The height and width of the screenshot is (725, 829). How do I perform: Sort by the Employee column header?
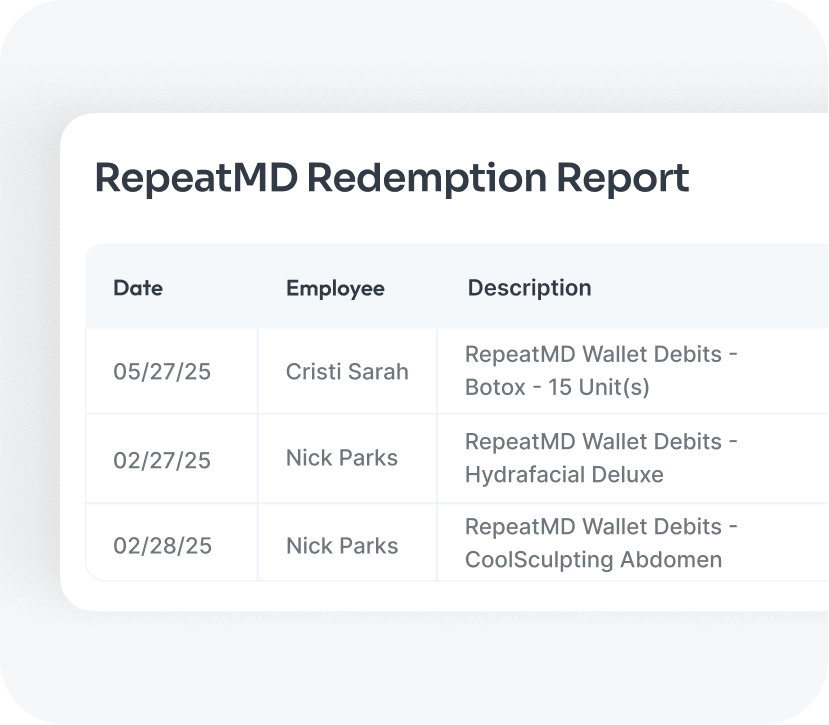pyautogui.click(x=335, y=288)
